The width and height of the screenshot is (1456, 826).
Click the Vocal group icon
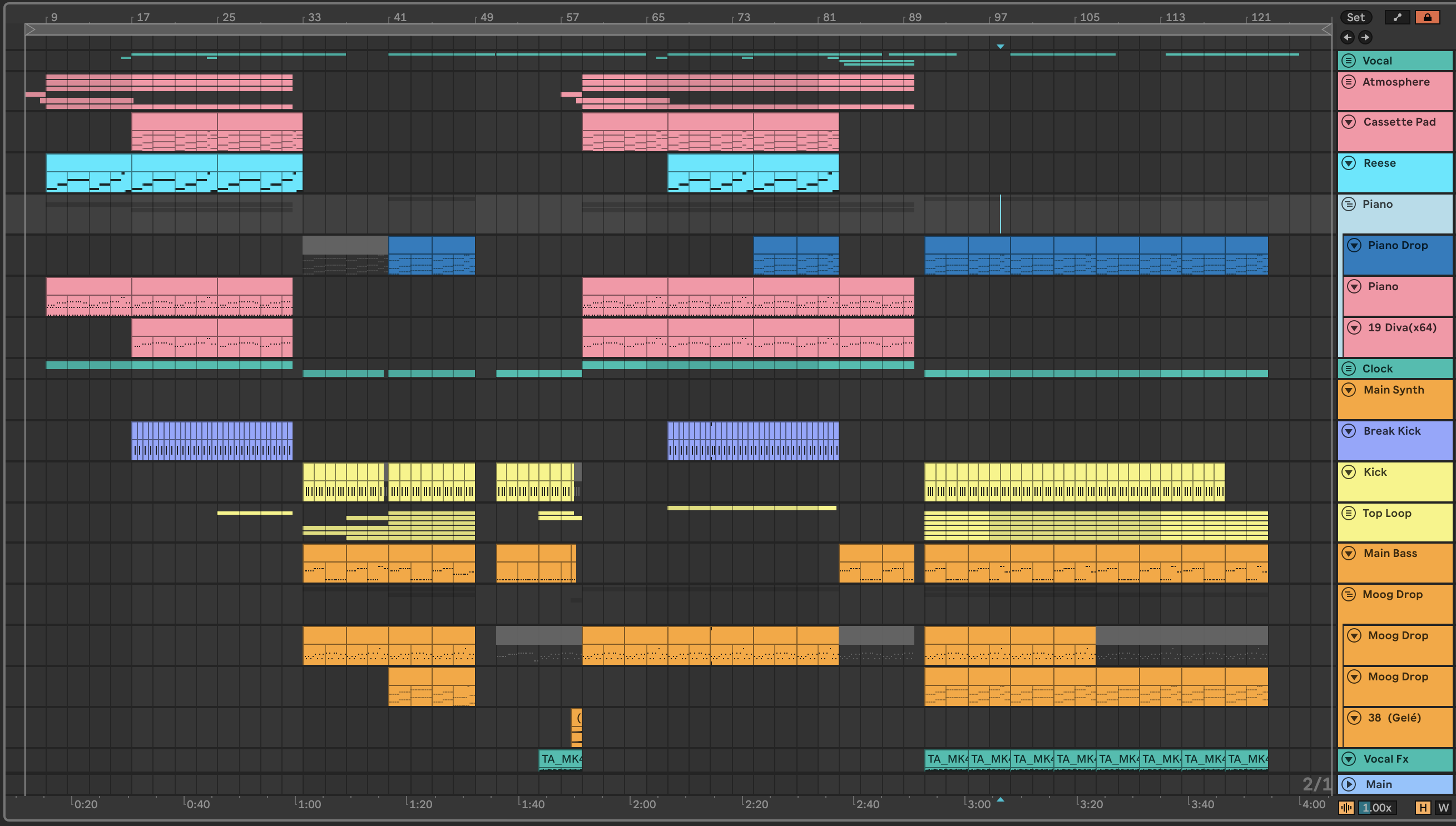[1349, 61]
